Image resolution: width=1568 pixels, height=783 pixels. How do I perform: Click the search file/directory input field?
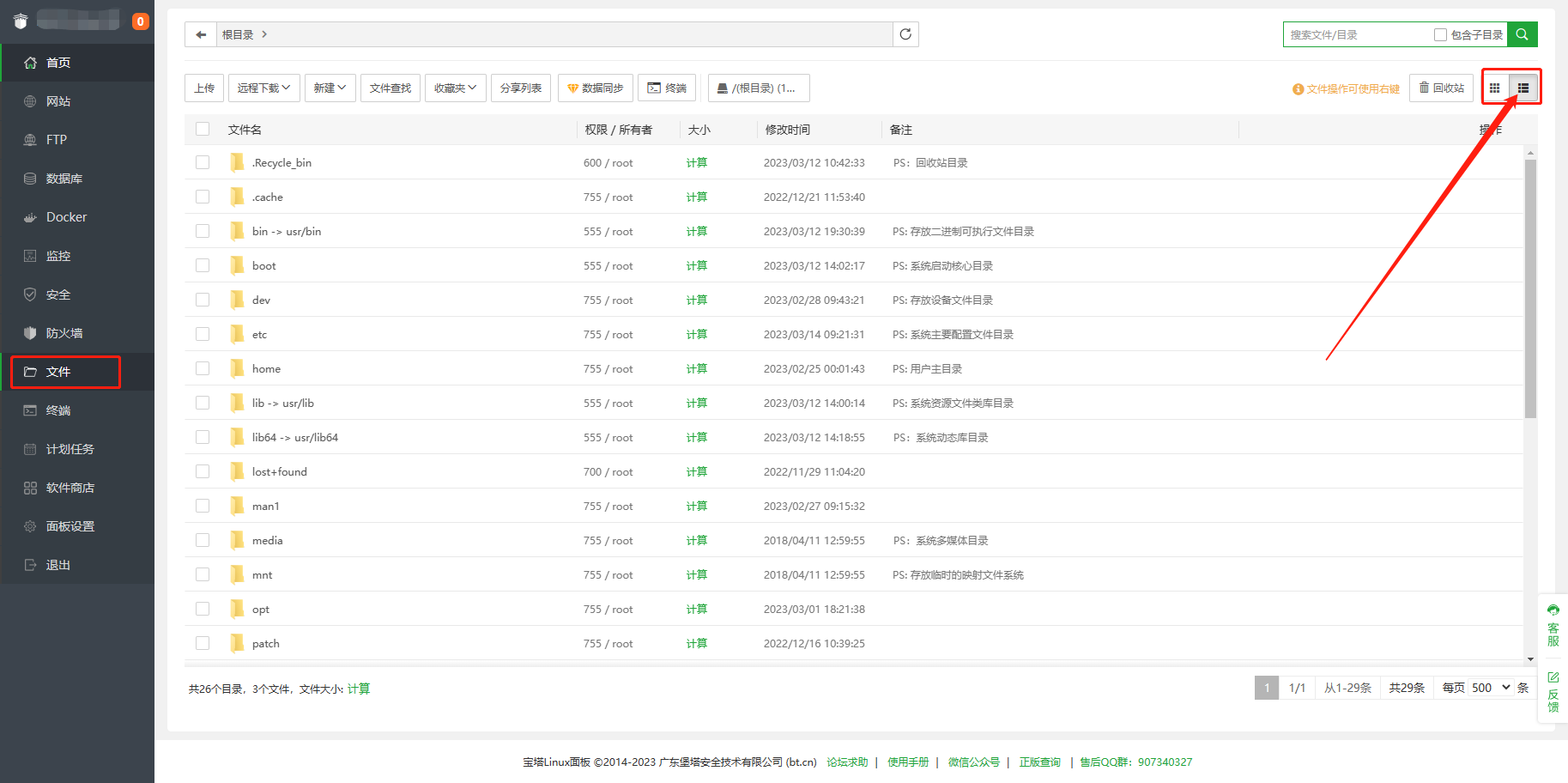click(x=1356, y=34)
